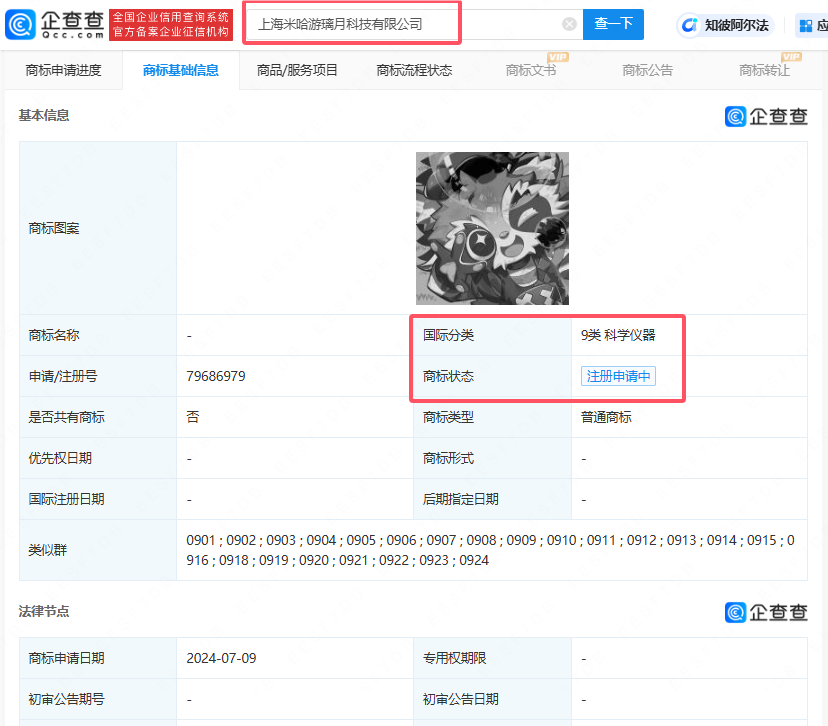The height and width of the screenshot is (726, 828).
Task: Click the 是否共有商标 field label
Action: pos(67,417)
